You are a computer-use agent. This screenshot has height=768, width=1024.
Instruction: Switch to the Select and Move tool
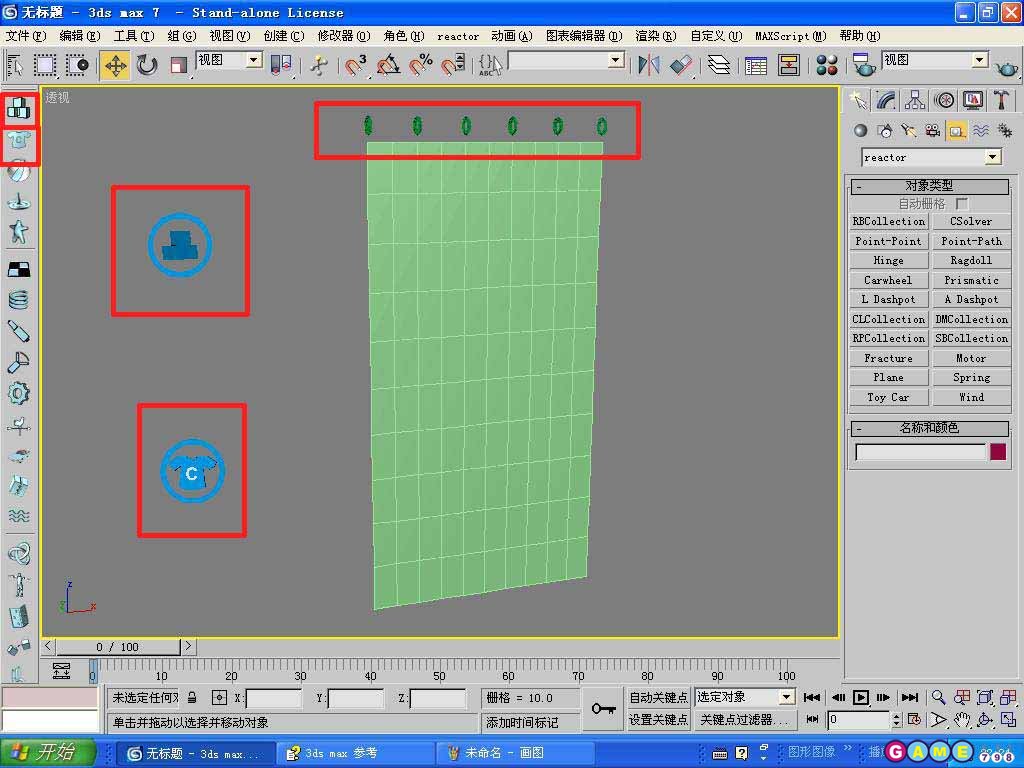(115, 65)
